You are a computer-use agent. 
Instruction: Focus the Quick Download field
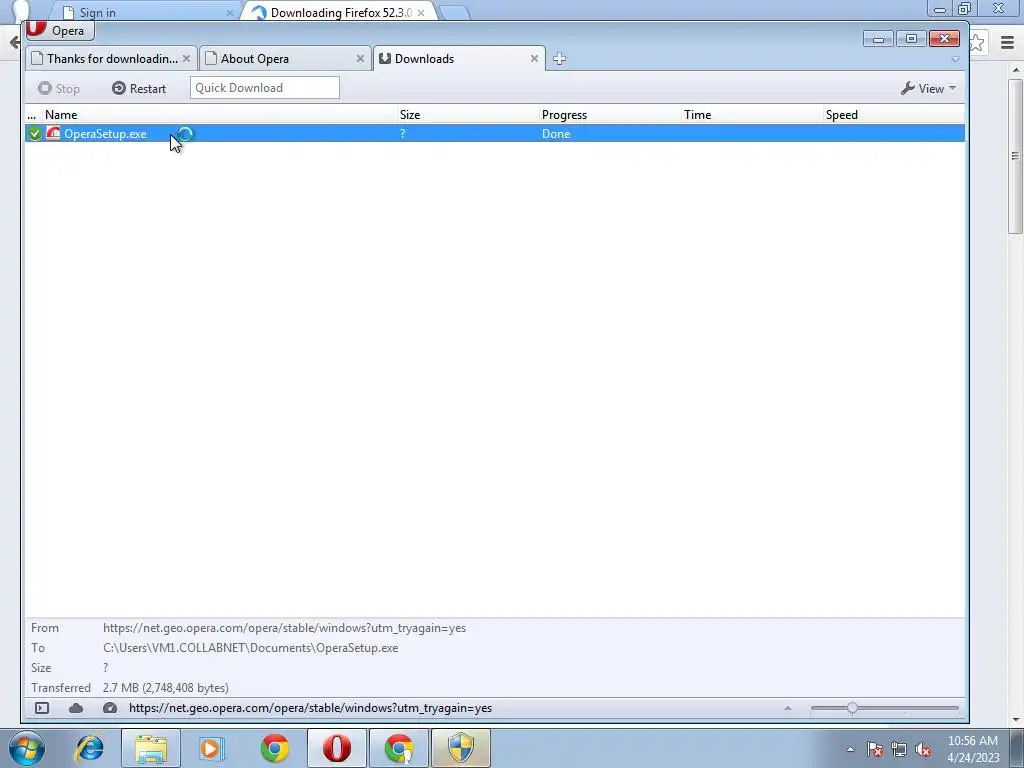click(x=264, y=88)
